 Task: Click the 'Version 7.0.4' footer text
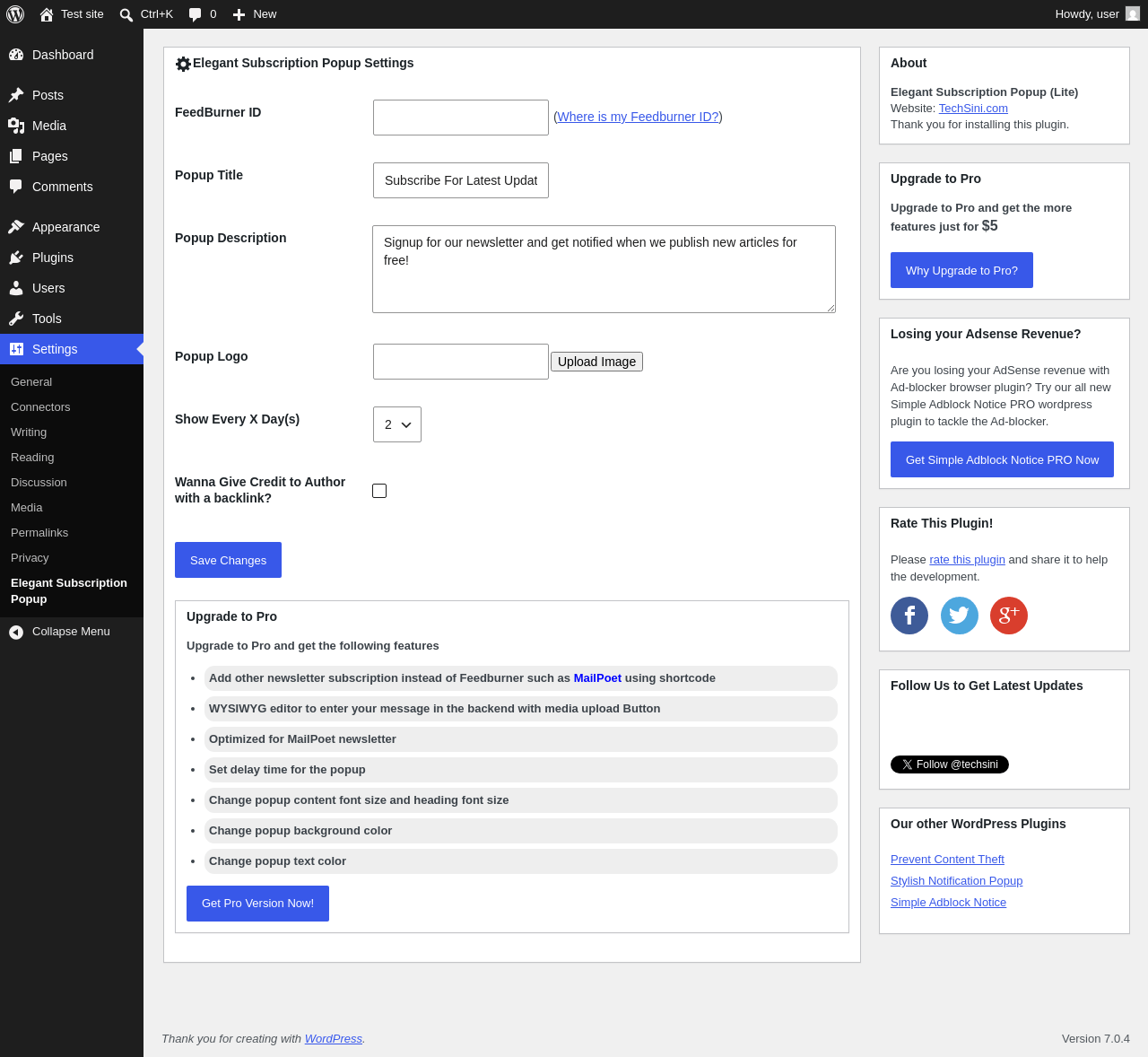coord(1096,1039)
